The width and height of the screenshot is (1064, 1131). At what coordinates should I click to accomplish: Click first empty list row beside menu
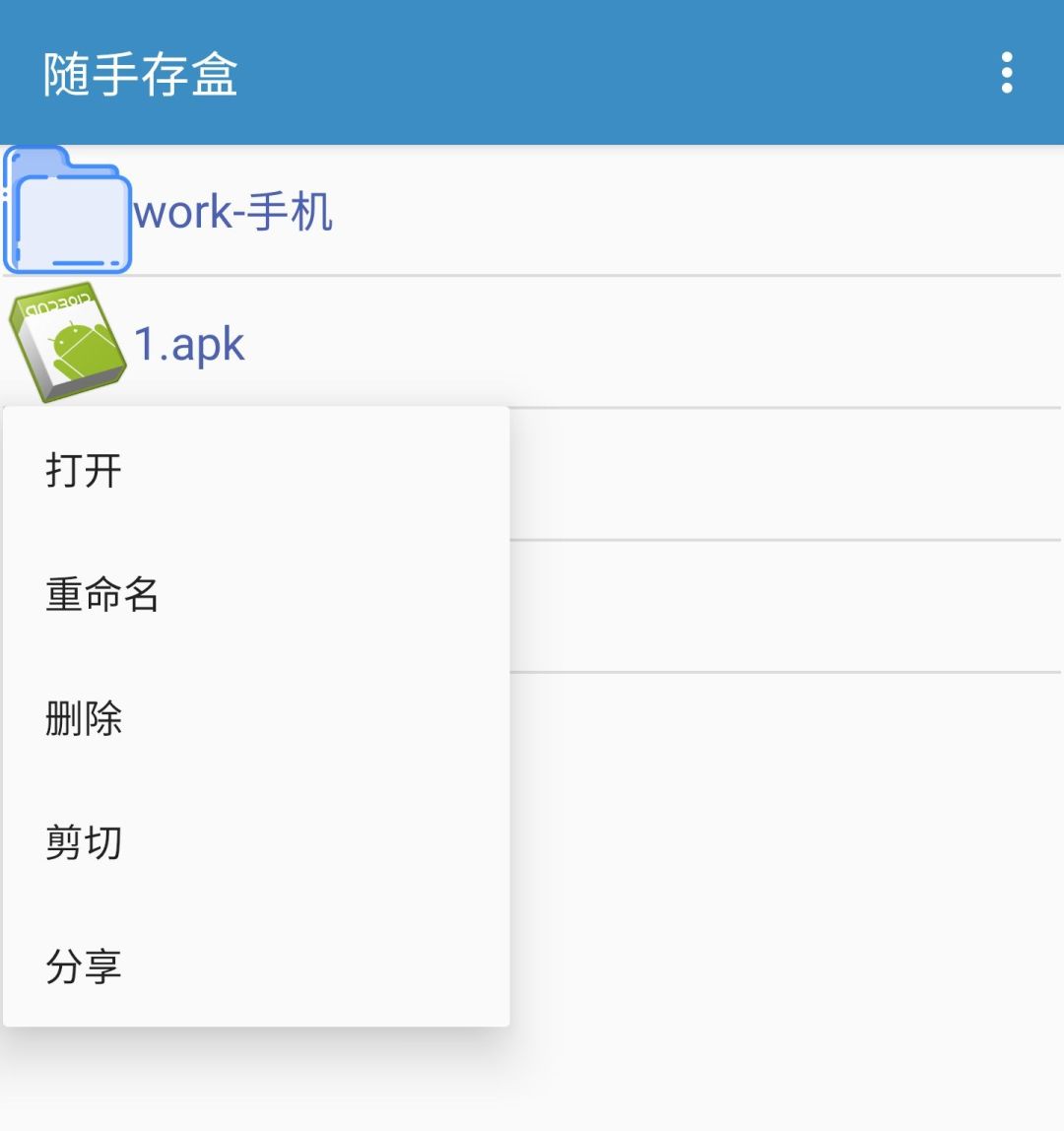(x=785, y=474)
